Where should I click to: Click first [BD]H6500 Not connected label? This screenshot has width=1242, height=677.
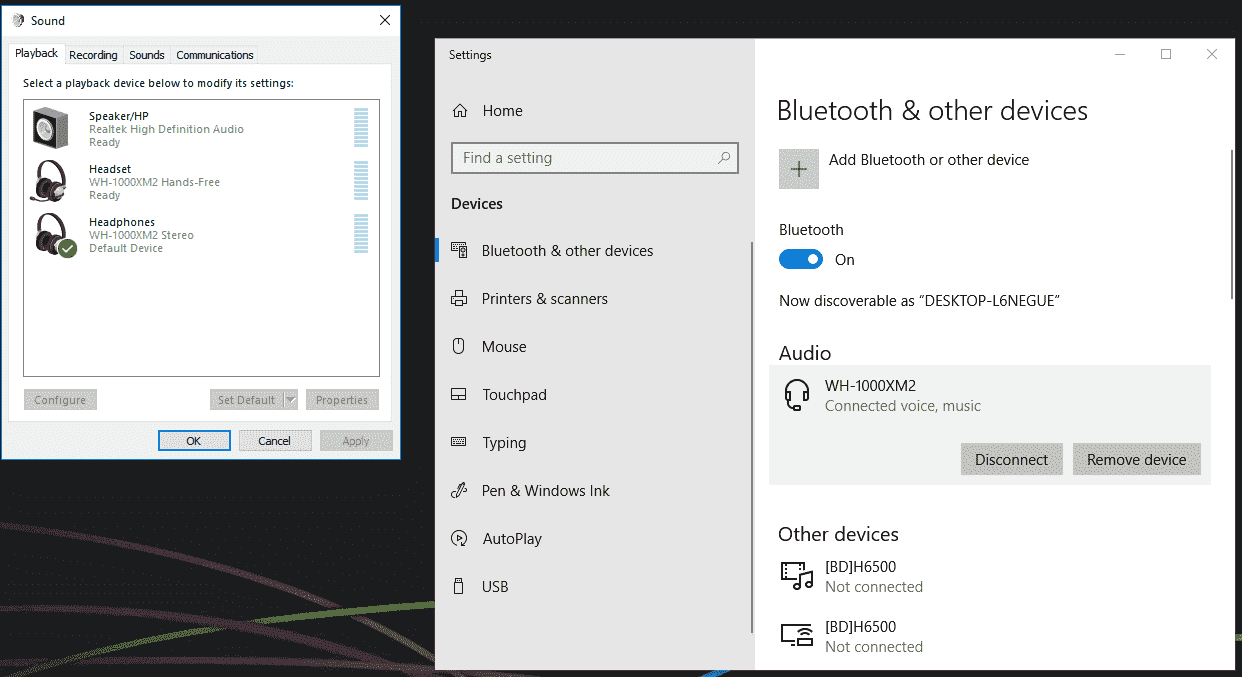[x=874, y=587]
